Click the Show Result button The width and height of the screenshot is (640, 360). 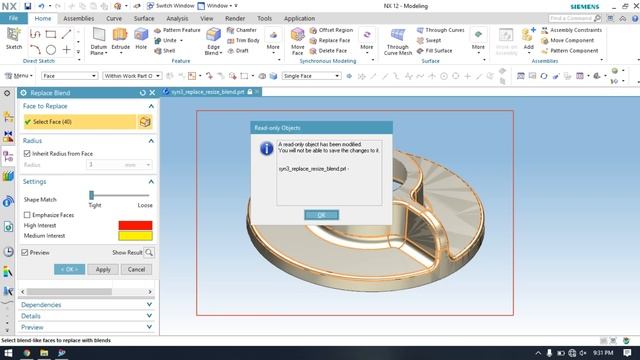(x=149, y=253)
